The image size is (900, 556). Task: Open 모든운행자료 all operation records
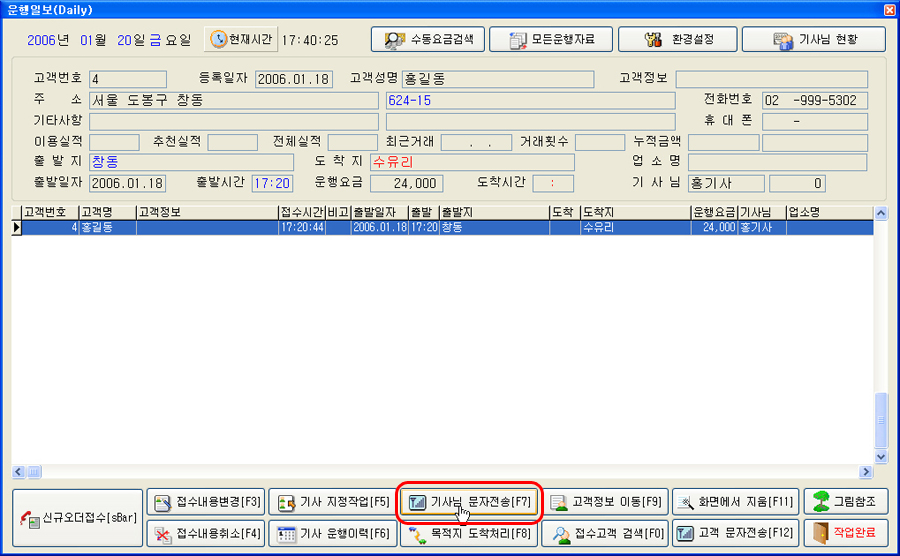pyautogui.click(x=551, y=40)
